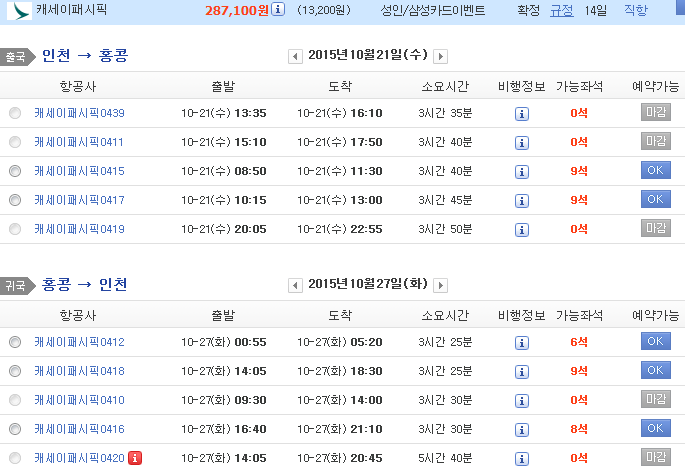Open flight info icon for flight 0412
Image resolution: width=685 pixels, height=471 pixels.
click(x=522, y=343)
